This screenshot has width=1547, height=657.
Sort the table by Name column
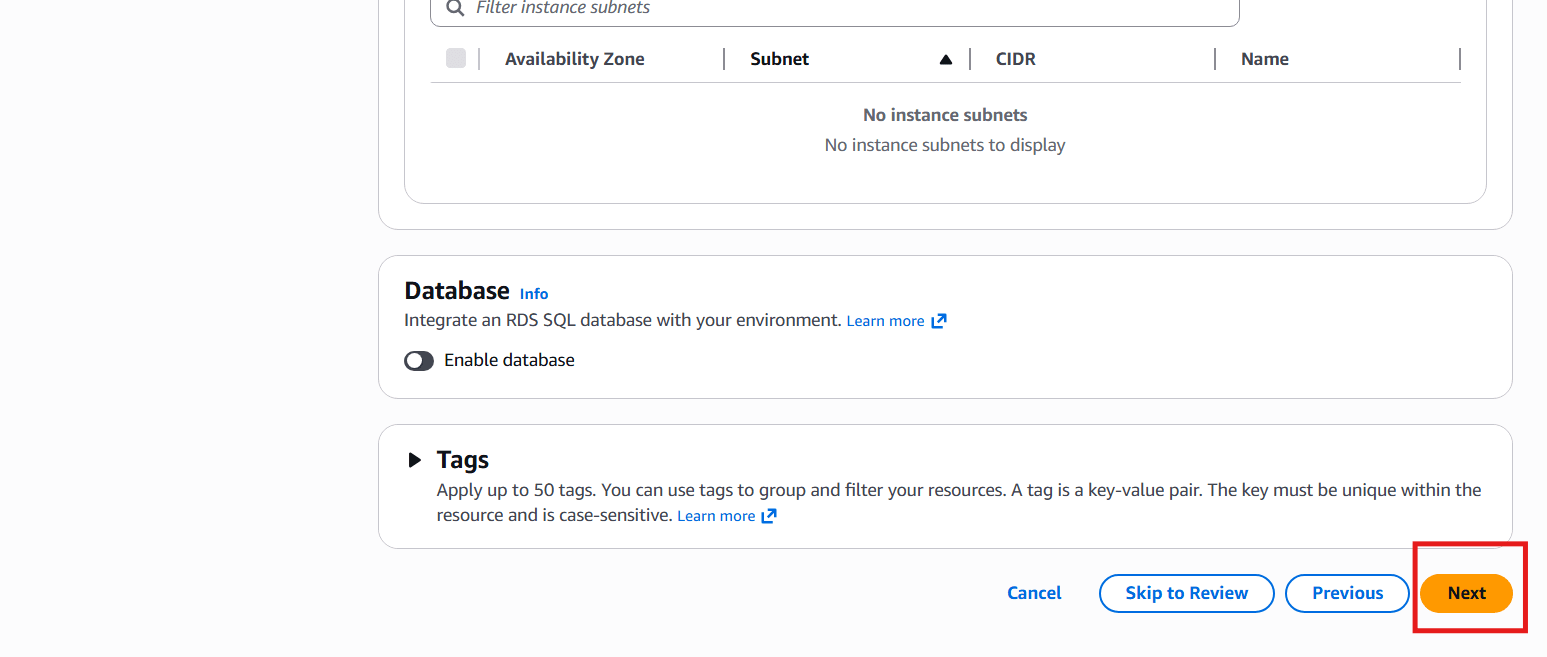1264,59
